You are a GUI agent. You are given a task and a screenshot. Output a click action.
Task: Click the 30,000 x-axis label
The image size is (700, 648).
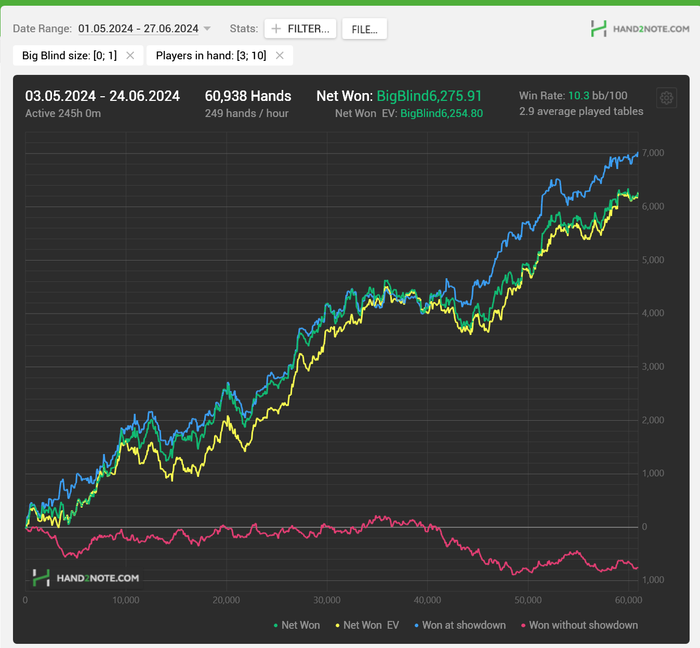tap(327, 600)
